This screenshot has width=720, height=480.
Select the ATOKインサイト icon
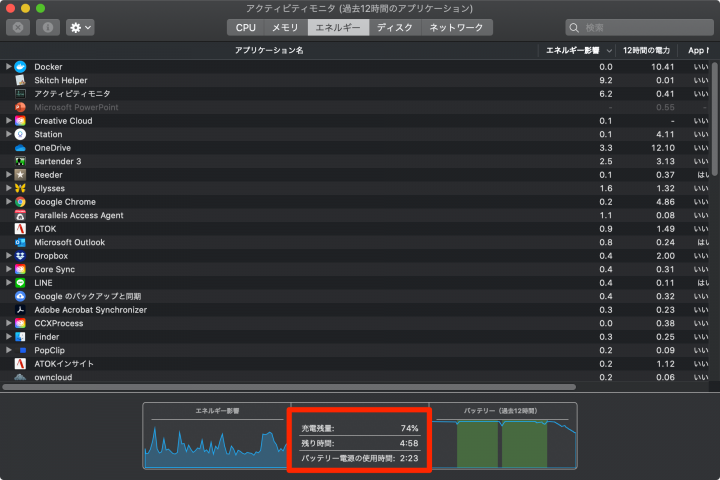coord(20,364)
